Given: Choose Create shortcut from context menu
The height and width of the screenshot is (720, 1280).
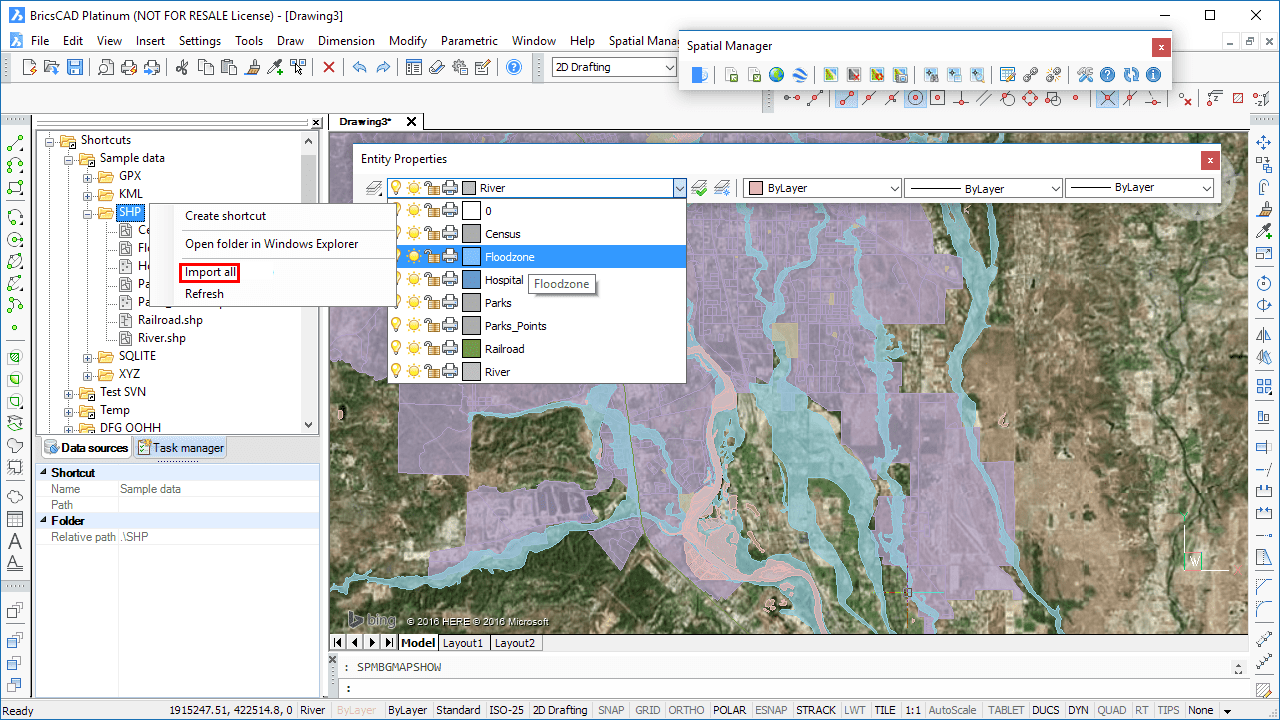Looking at the screenshot, I should (225, 216).
